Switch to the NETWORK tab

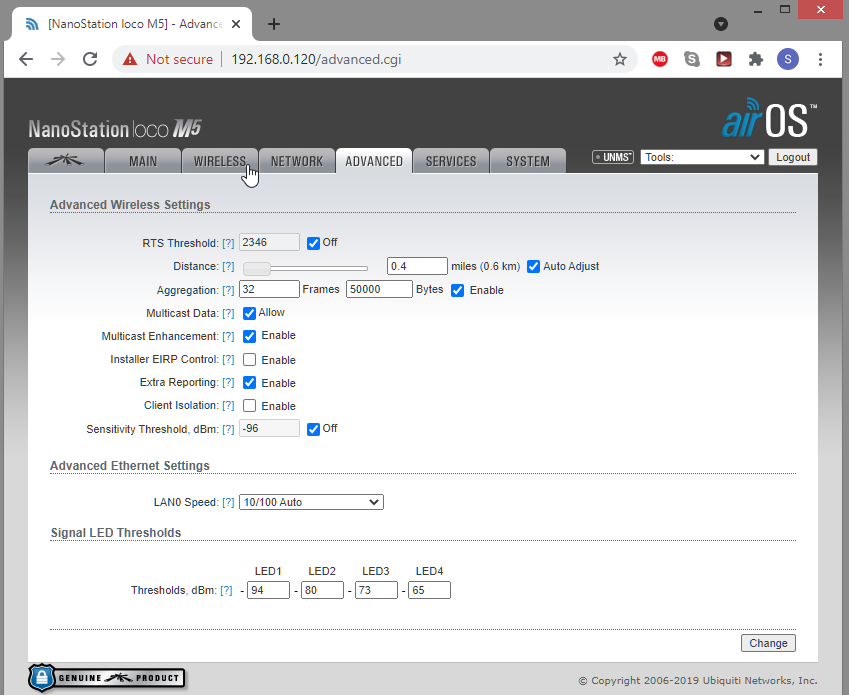[x=297, y=161]
